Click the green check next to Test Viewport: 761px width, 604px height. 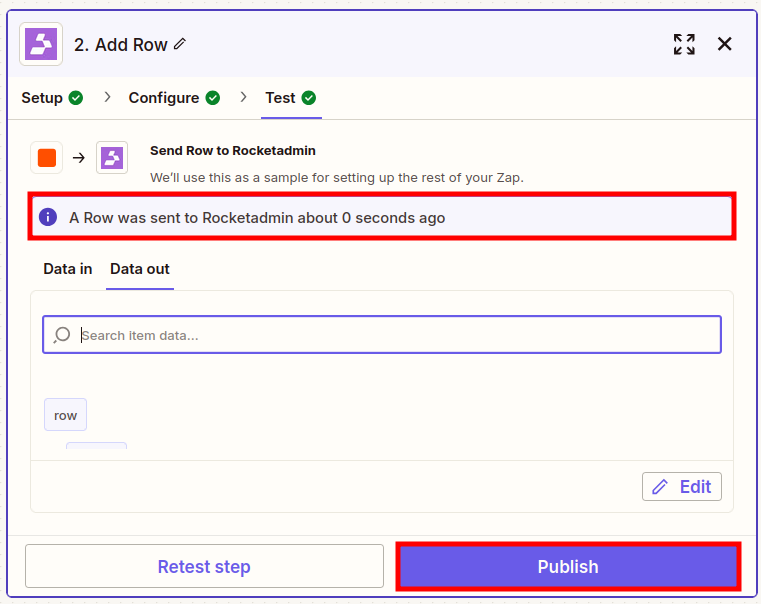pos(309,98)
